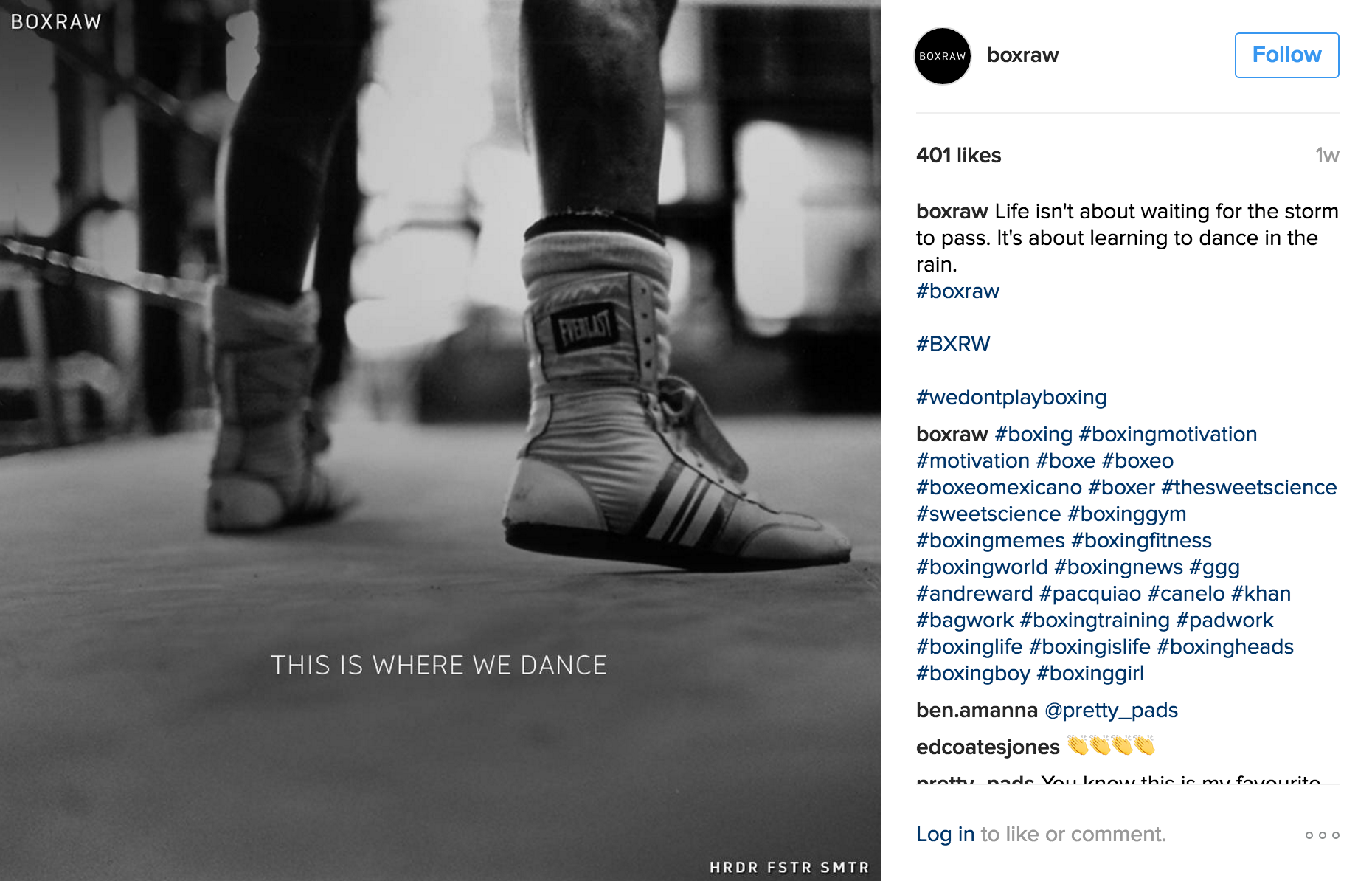
Task: Open the #boxraw hashtag
Action: click(x=957, y=291)
